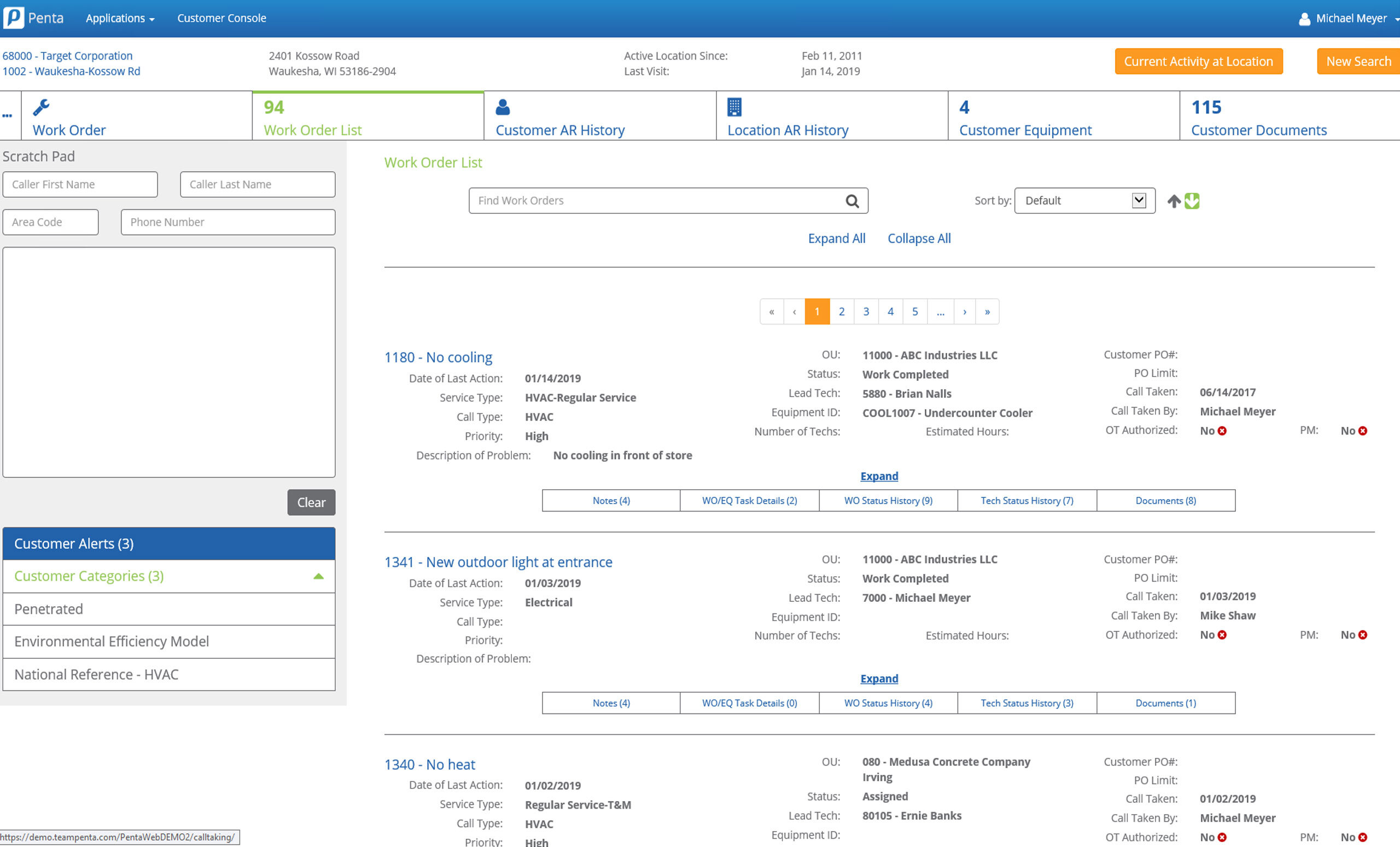Click the magnifier search icon in Find Work Orders
Image resolution: width=1400 pixels, height=847 pixels.
pos(851,201)
